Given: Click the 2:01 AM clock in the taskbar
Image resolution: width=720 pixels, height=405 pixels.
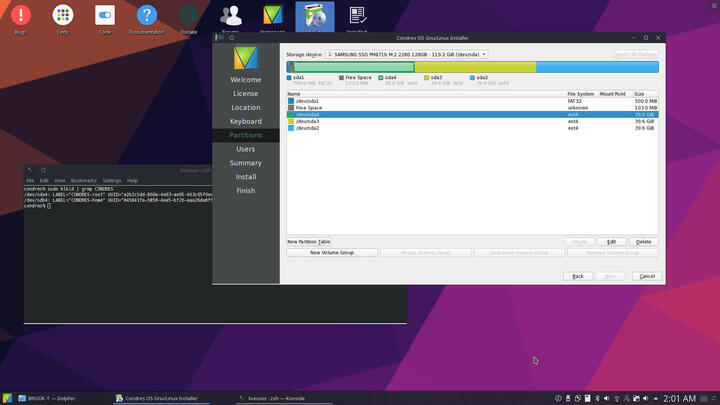Looking at the screenshot, I should tap(680, 398).
